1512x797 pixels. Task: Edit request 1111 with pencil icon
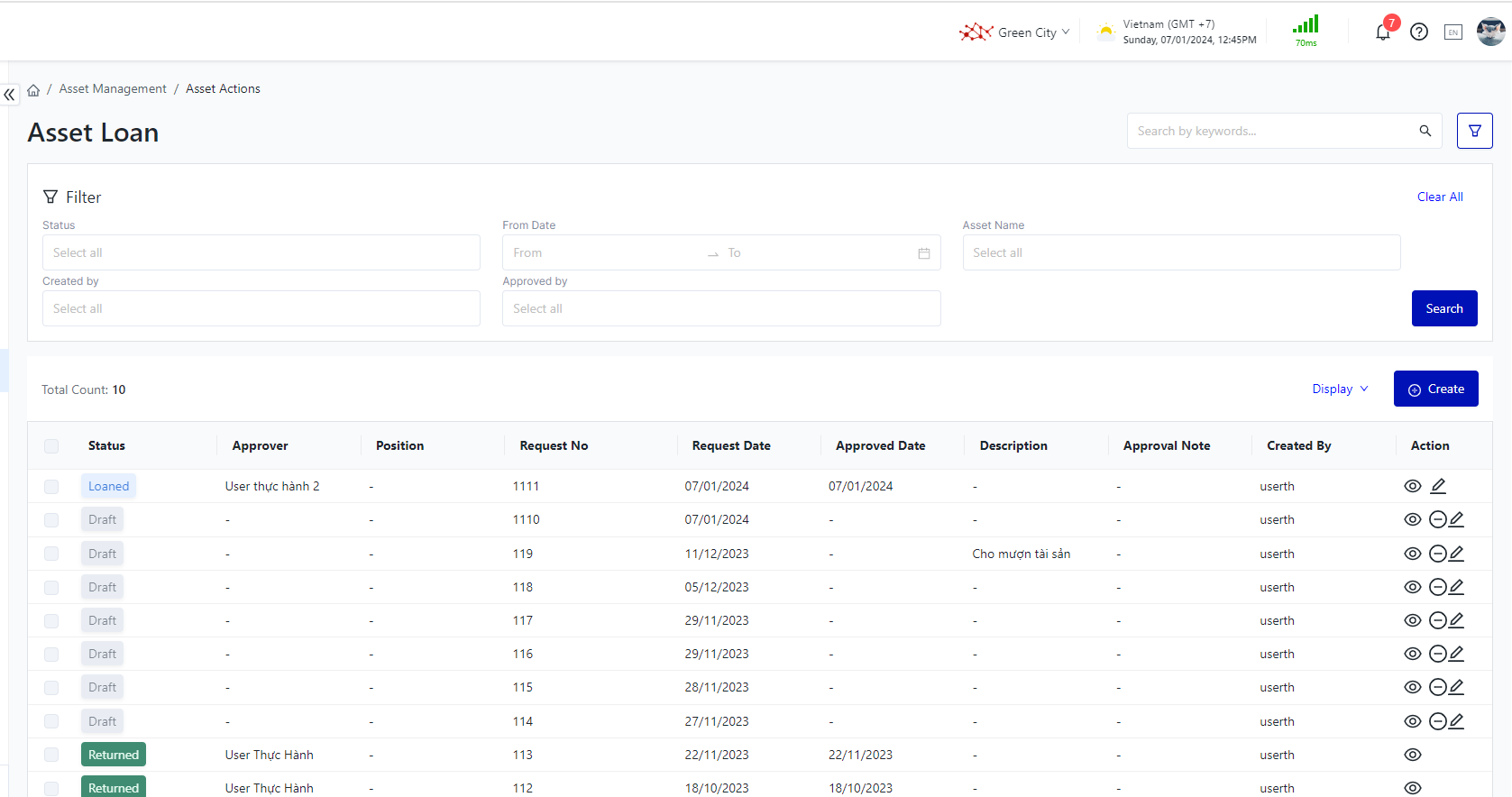[x=1438, y=486]
